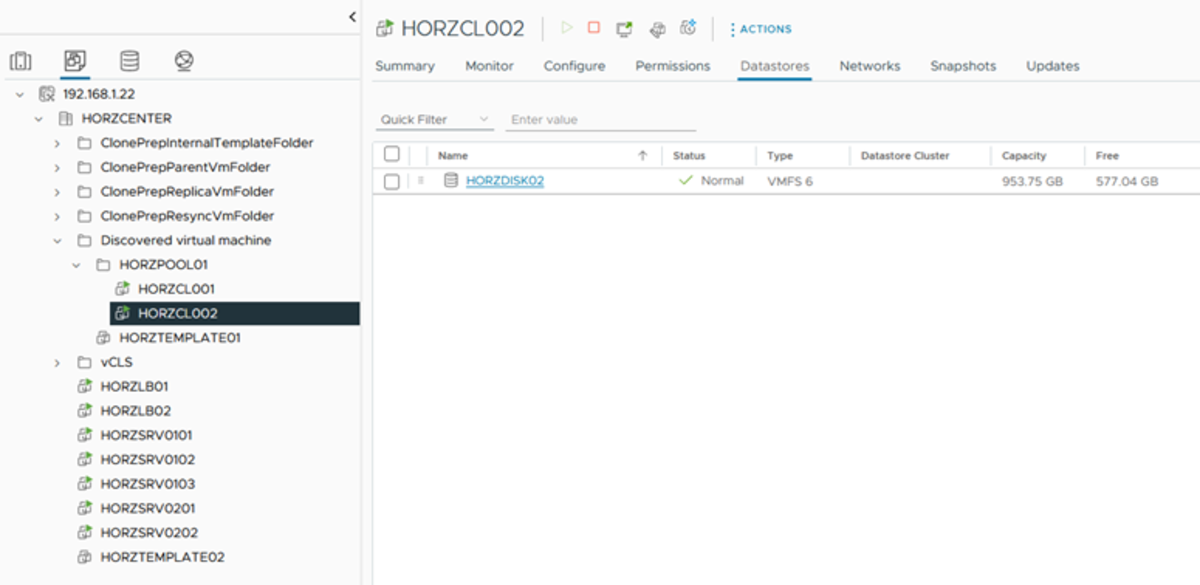Open the HORZDISK02 datastore link

tap(504, 181)
